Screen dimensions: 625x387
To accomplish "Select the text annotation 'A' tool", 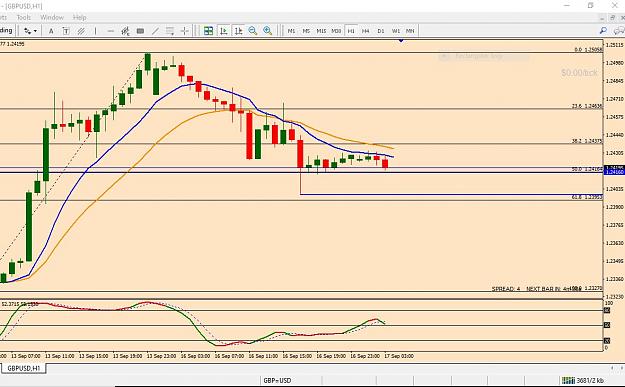I will (51, 31).
